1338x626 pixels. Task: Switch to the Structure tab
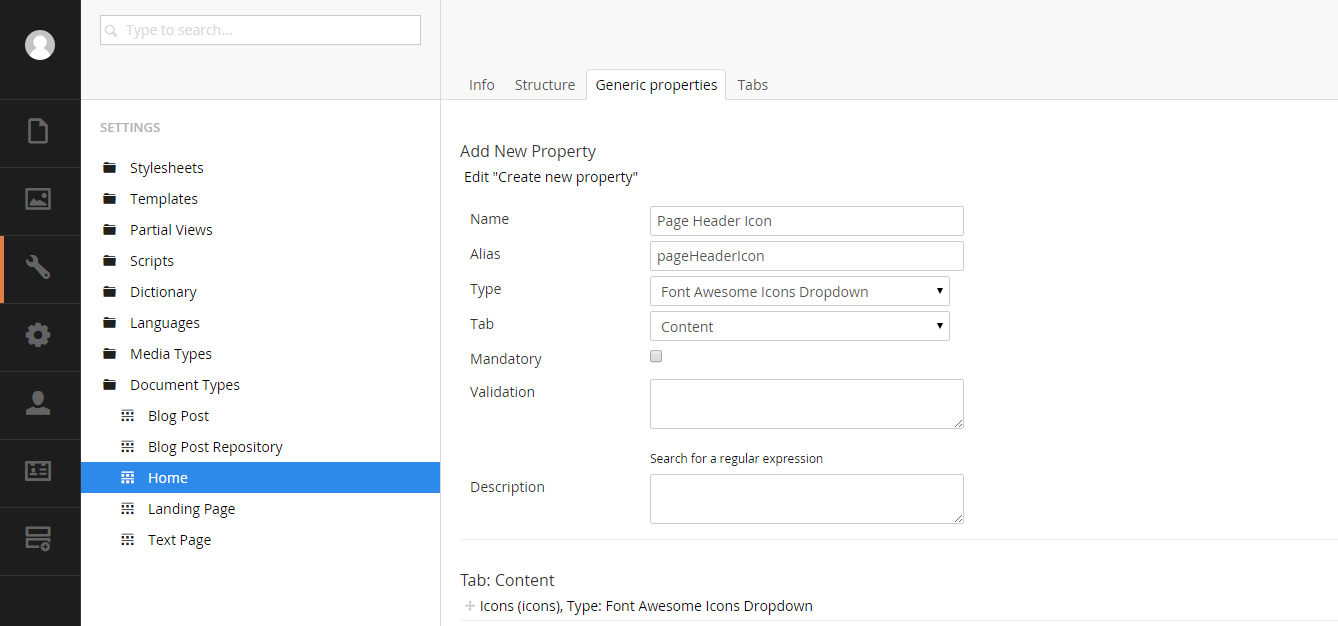click(544, 85)
